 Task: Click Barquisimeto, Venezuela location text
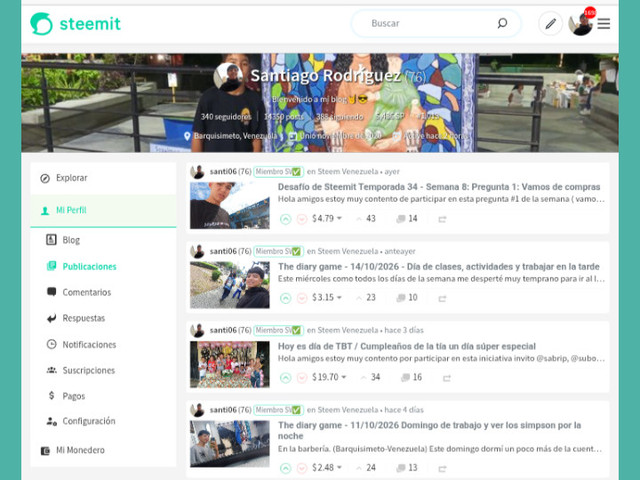point(236,136)
